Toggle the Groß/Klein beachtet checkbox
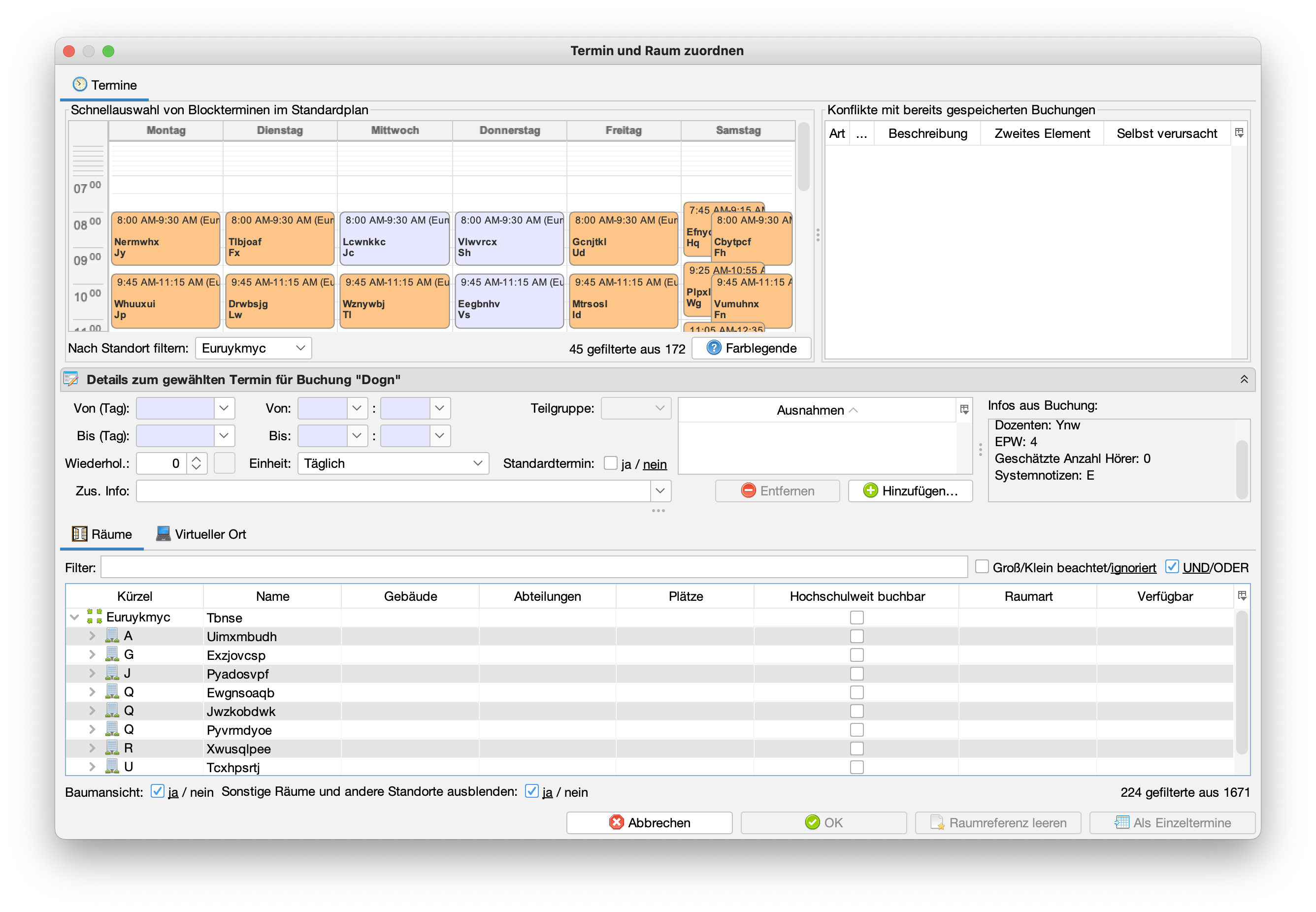This screenshot has height=912, width=1316. [982, 567]
